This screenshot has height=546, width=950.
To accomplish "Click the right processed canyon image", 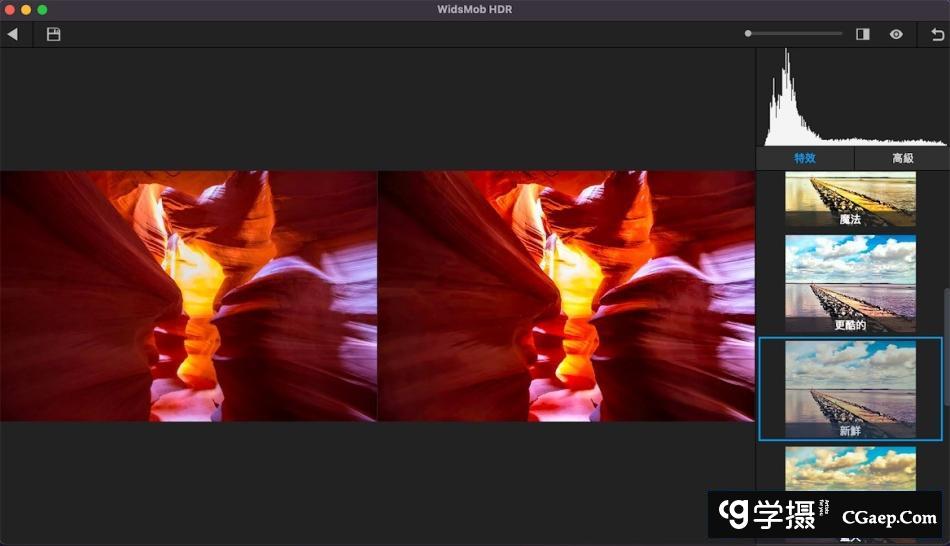I will coord(566,296).
